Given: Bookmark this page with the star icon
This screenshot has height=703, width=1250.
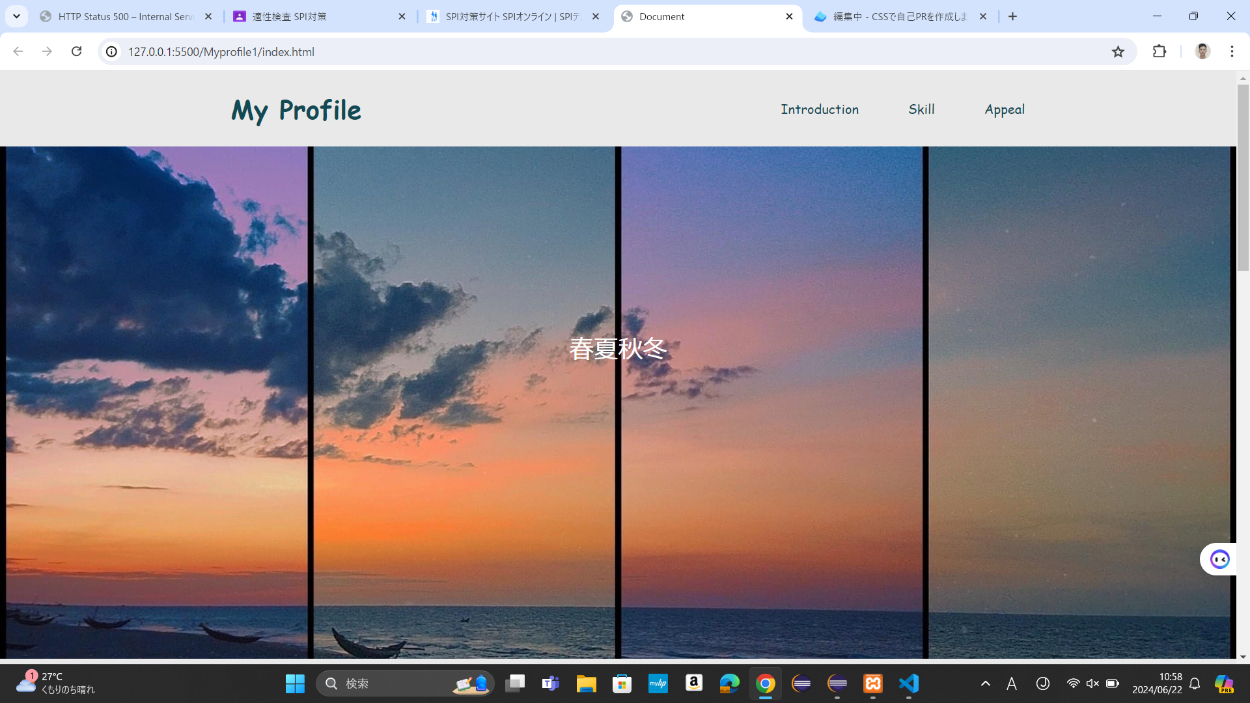Looking at the screenshot, I should click(x=1118, y=52).
